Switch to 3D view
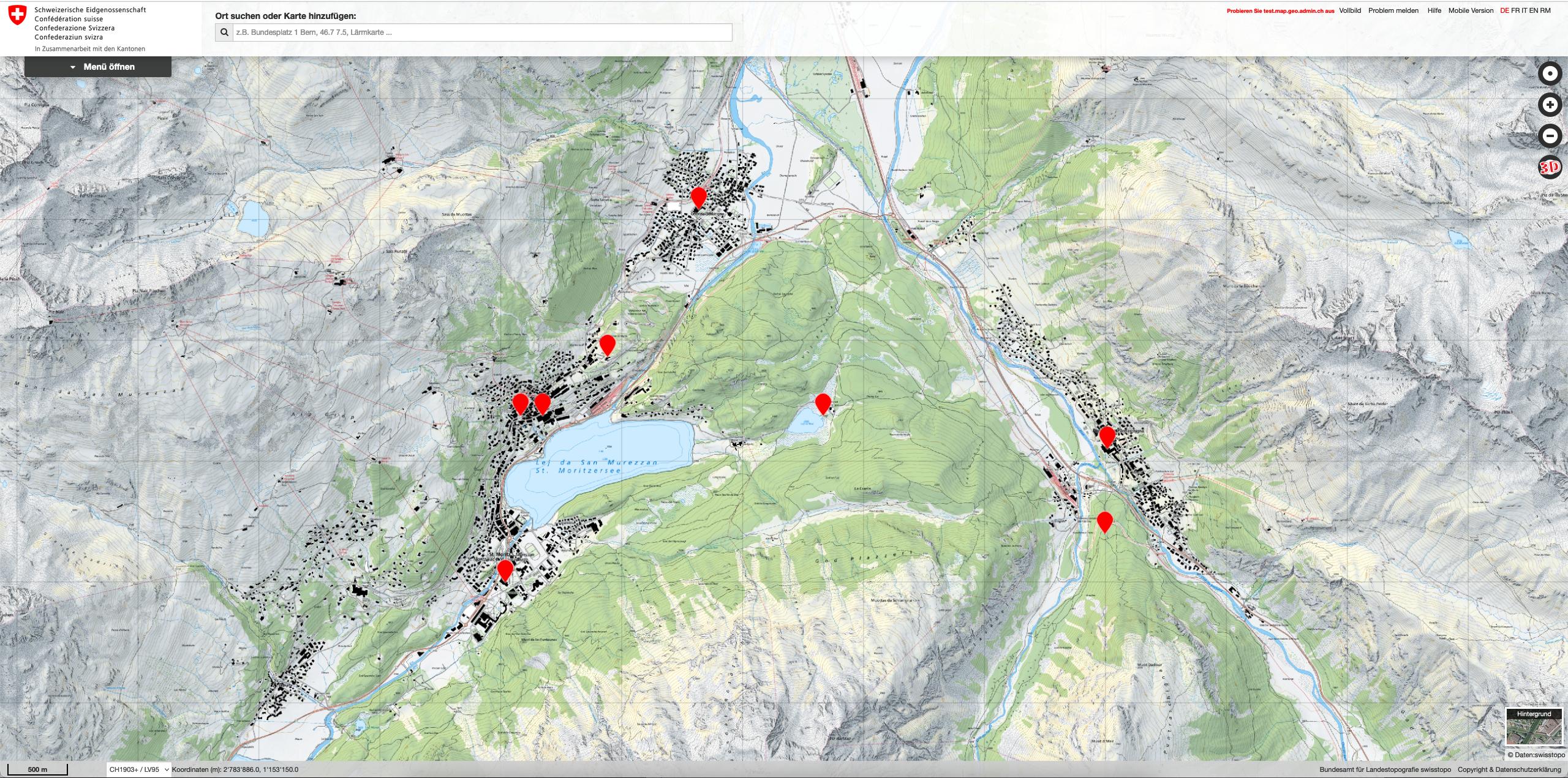This screenshot has width=1568, height=778. [1550, 167]
